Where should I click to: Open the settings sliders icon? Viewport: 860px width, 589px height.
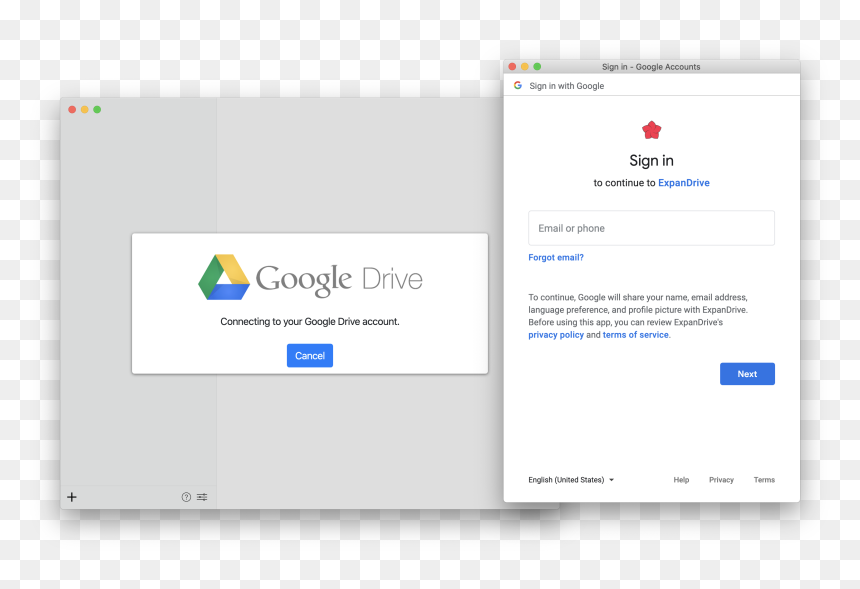202,497
